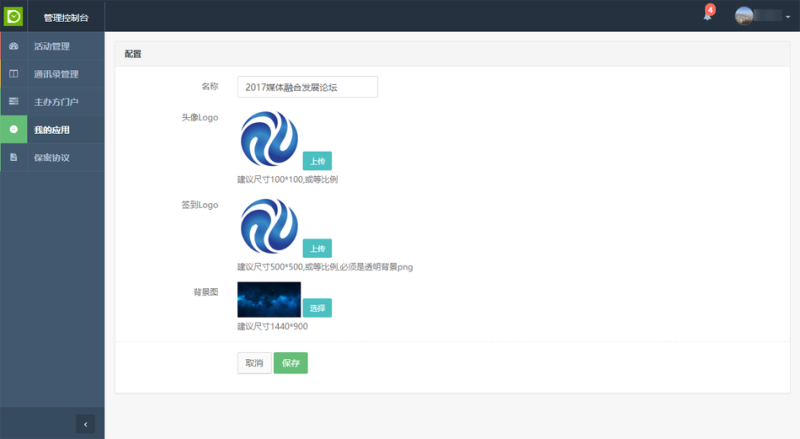Collapse the sidebar with the chevron button
800x439 pixels.
pos(85,424)
